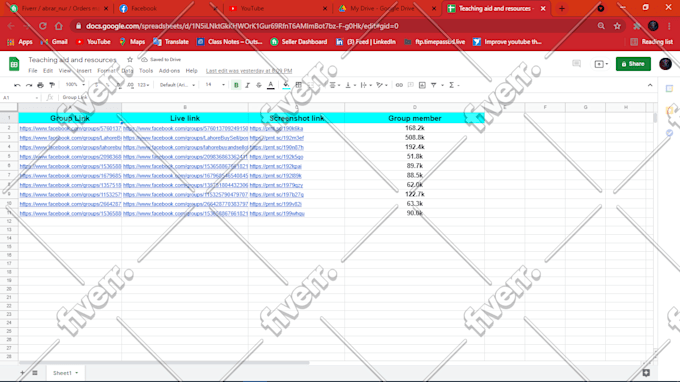
Task: Reload the browser page
Action: click(42, 26)
